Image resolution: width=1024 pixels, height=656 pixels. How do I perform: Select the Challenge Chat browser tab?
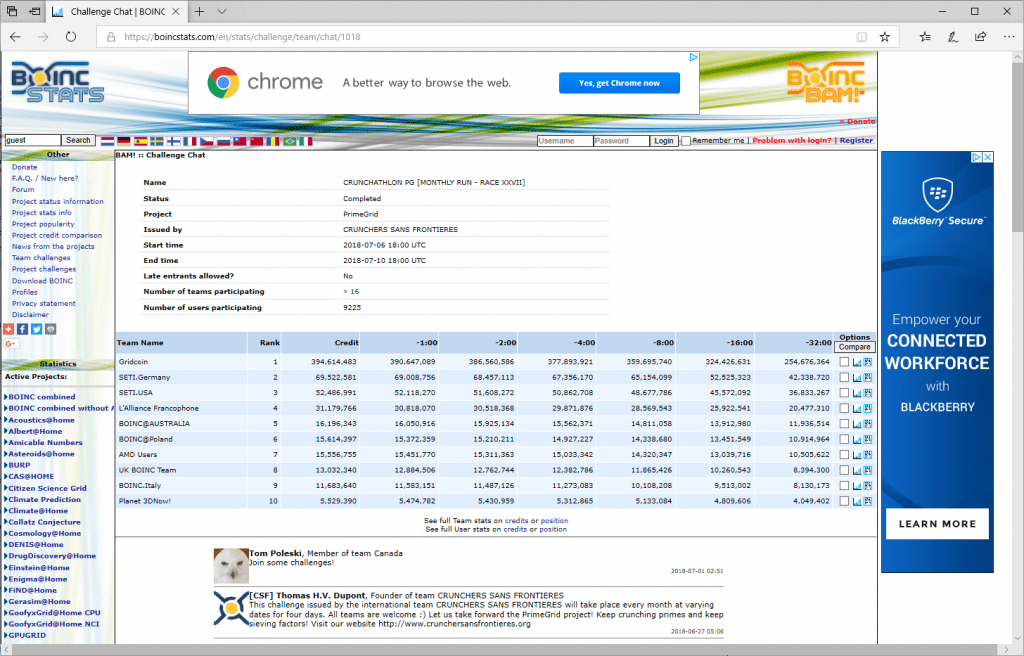pos(116,12)
